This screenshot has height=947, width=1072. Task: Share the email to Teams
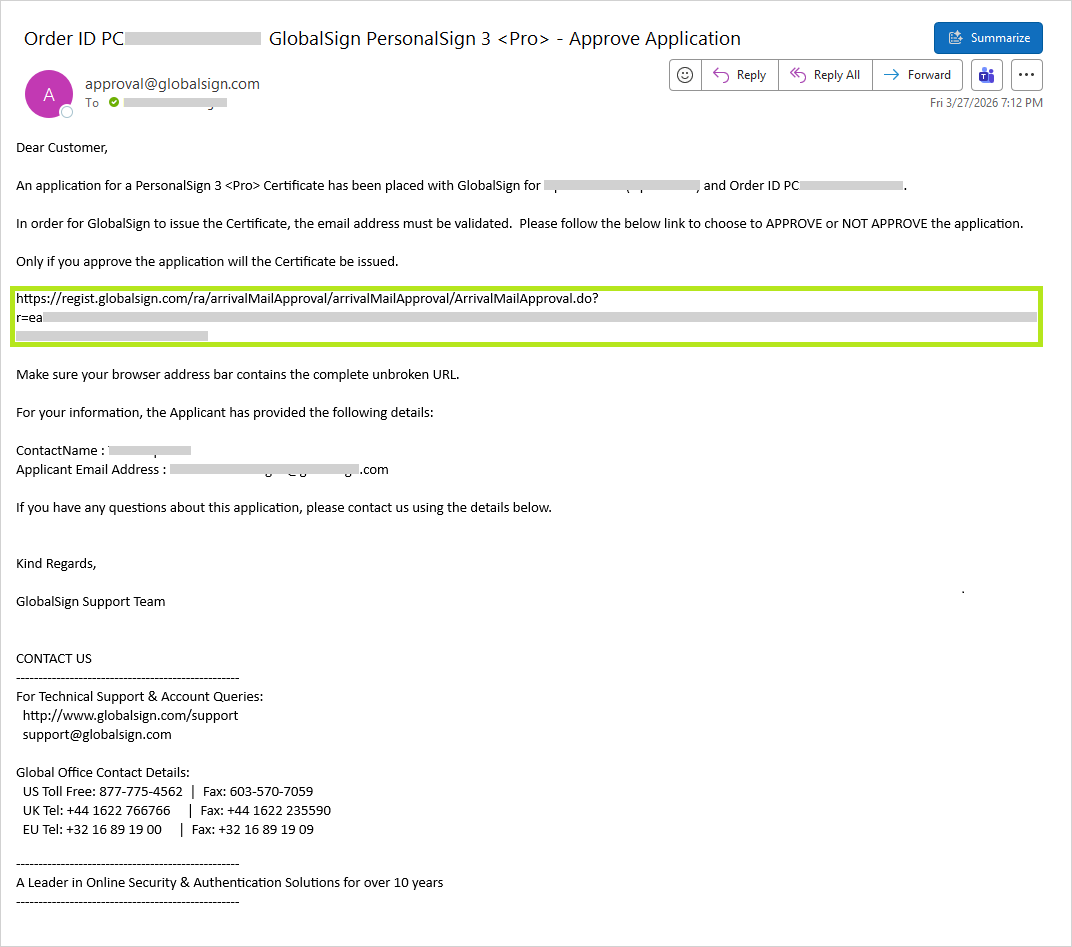coord(987,75)
